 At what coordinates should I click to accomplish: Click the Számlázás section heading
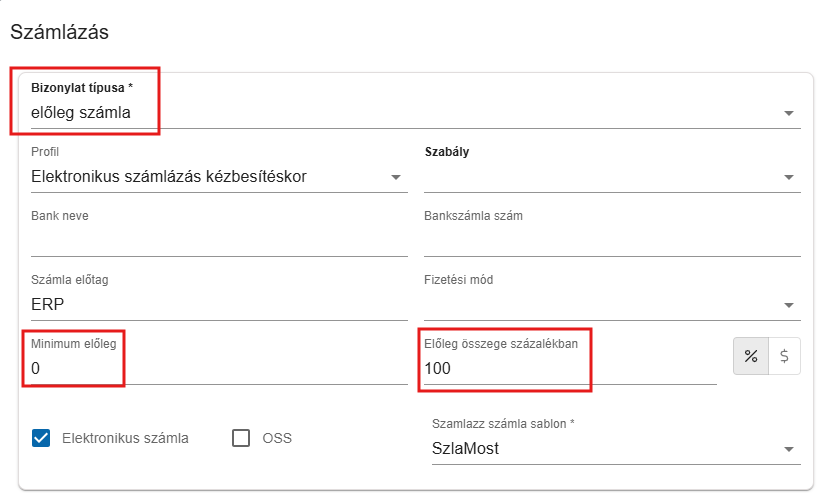(59, 31)
